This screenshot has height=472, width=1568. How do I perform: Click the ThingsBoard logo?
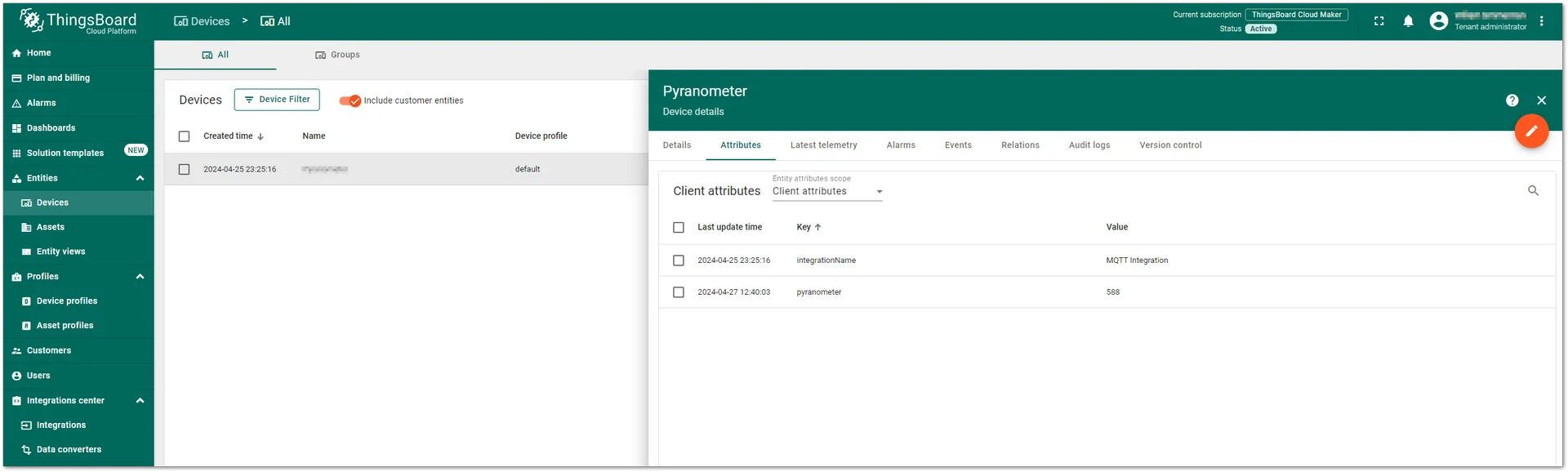click(78, 21)
